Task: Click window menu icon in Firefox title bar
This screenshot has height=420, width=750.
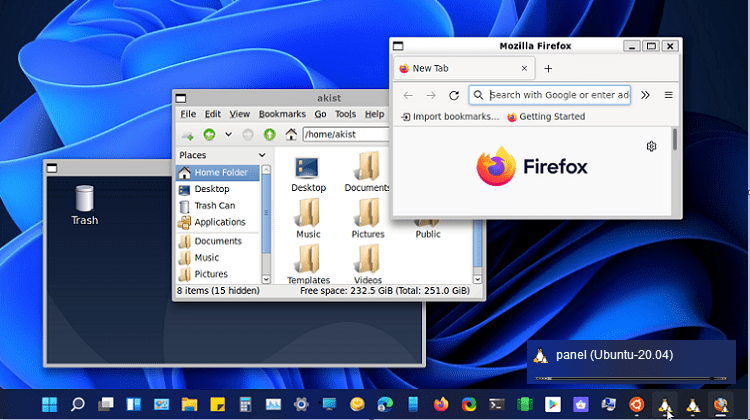Action: coord(398,46)
